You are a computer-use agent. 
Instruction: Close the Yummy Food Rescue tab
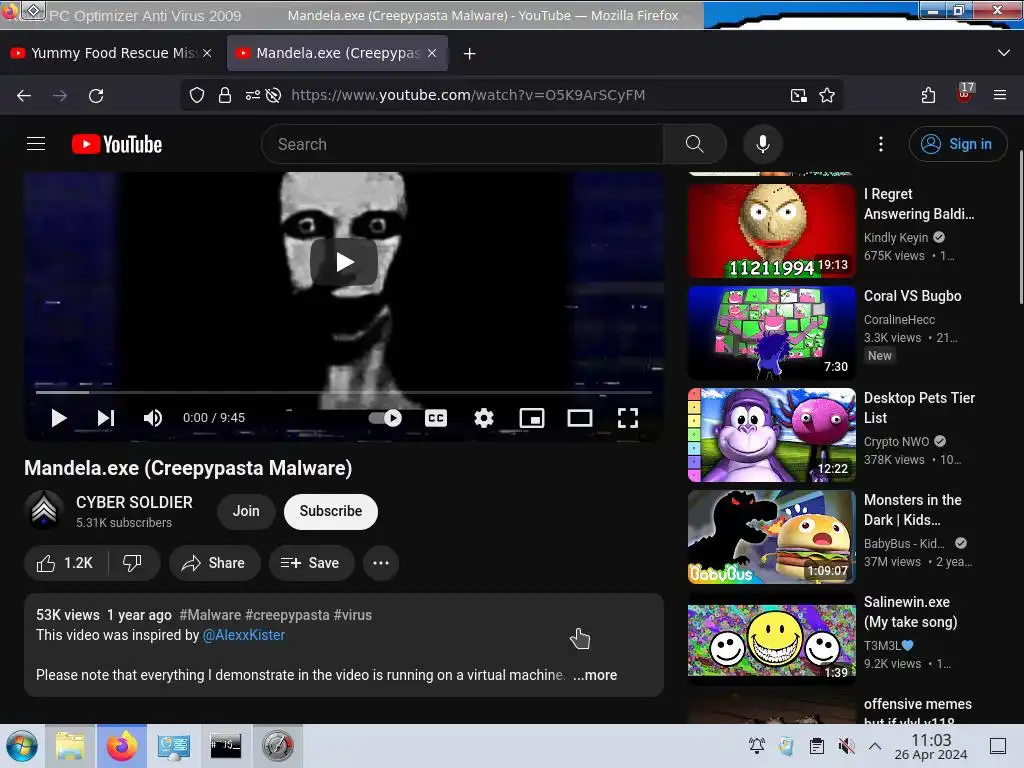click(207, 53)
